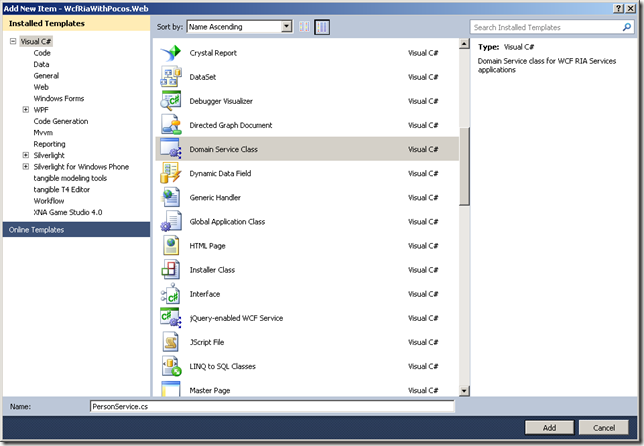Select the LINQ to SQL Classes icon
This screenshot has height=446, width=644.
click(171, 366)
